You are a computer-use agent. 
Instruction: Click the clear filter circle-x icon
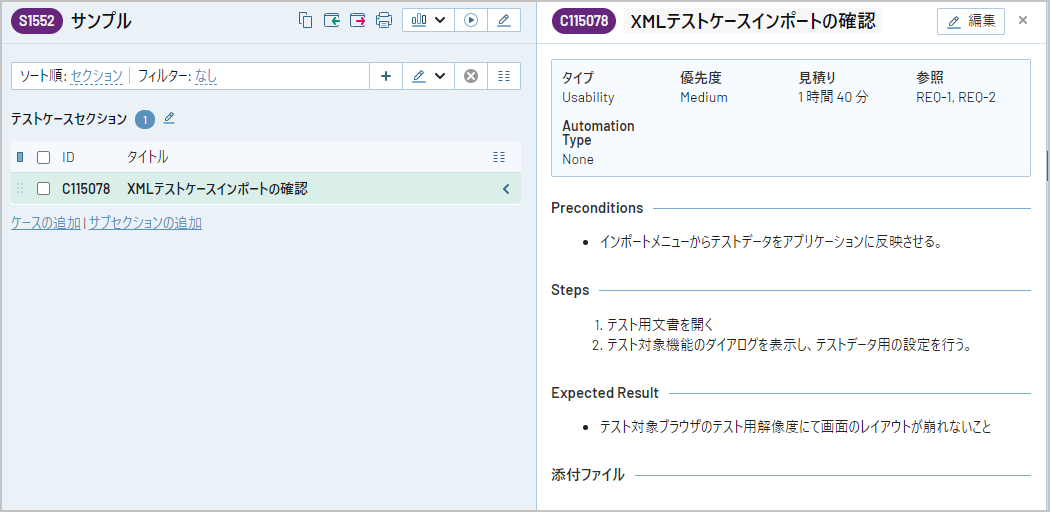click(x=471, y=76)
